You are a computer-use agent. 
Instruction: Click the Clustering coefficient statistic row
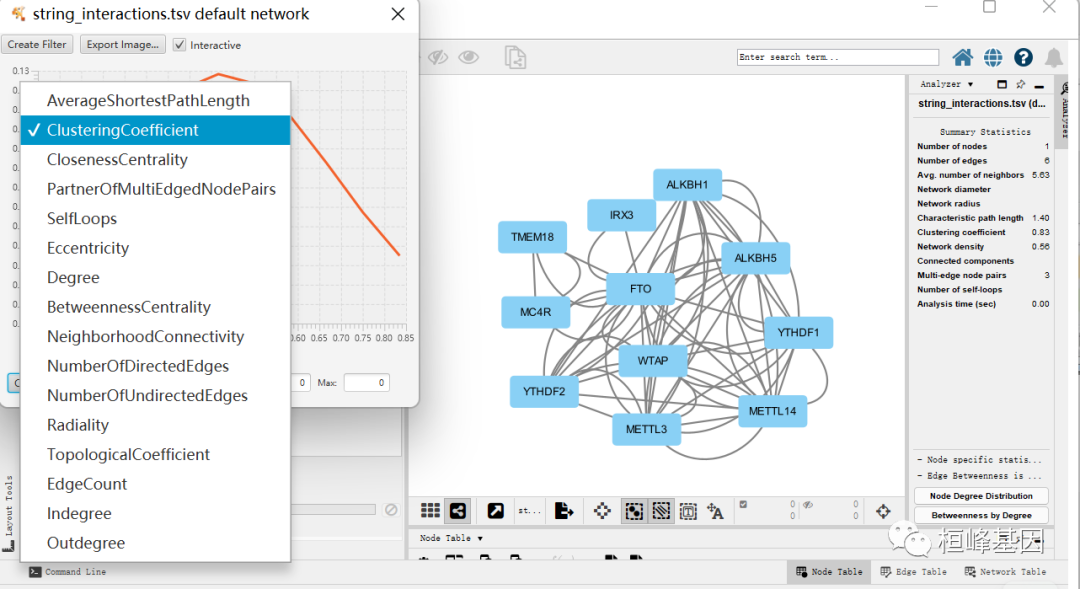click(983, 232)
